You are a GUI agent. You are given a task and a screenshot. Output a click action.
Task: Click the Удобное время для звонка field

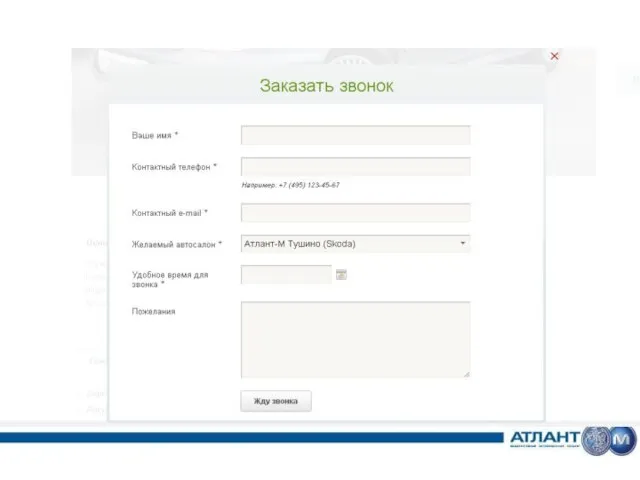[x=286, y=274]
